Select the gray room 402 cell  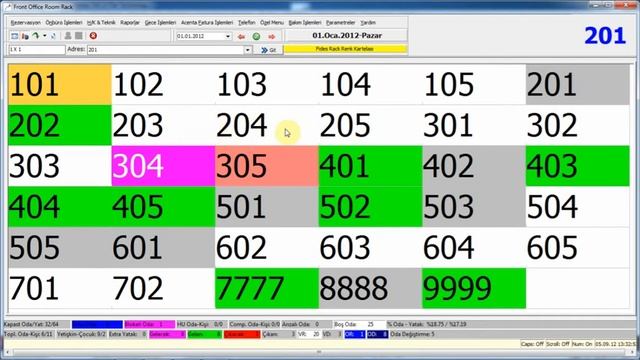(474, 166)
